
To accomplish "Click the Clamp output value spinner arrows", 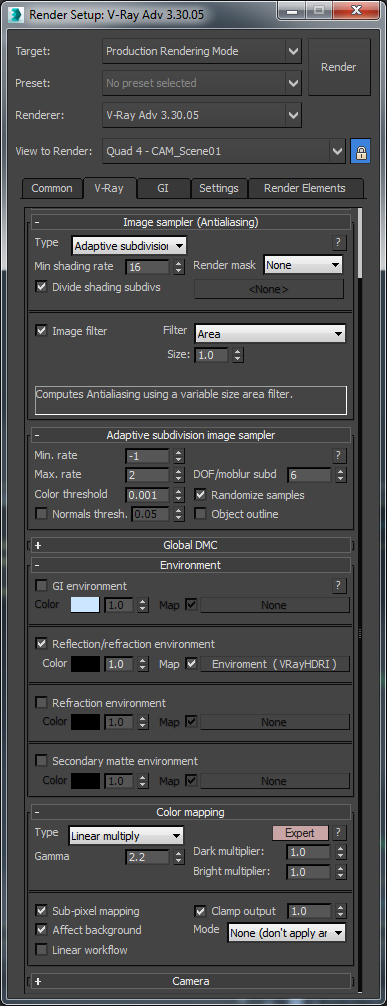I will coord(341,911).
